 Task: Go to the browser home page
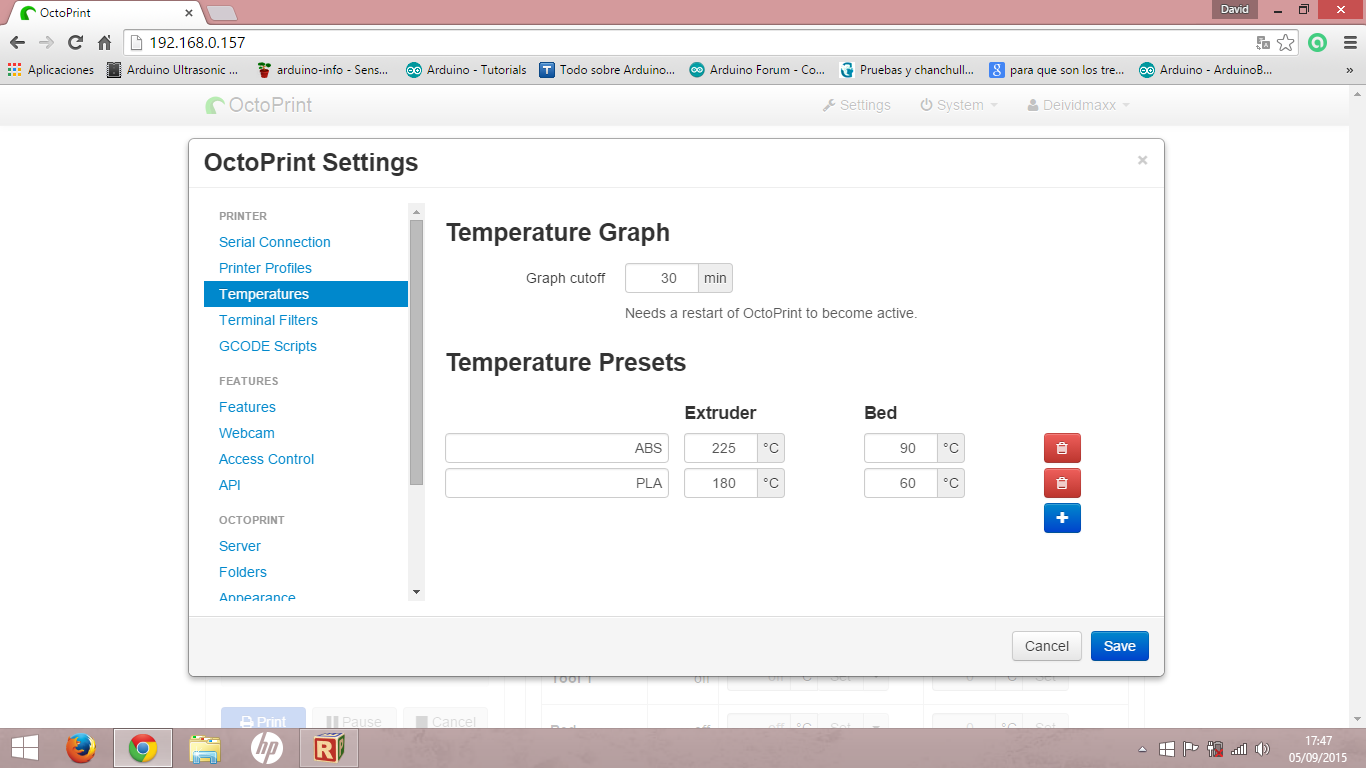[x=104, y=43]
